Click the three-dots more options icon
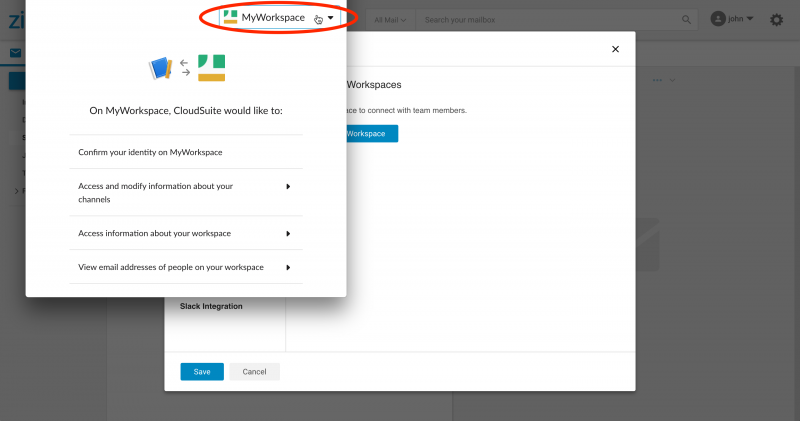This screenshot has width=800, height=421. [657, 80]
